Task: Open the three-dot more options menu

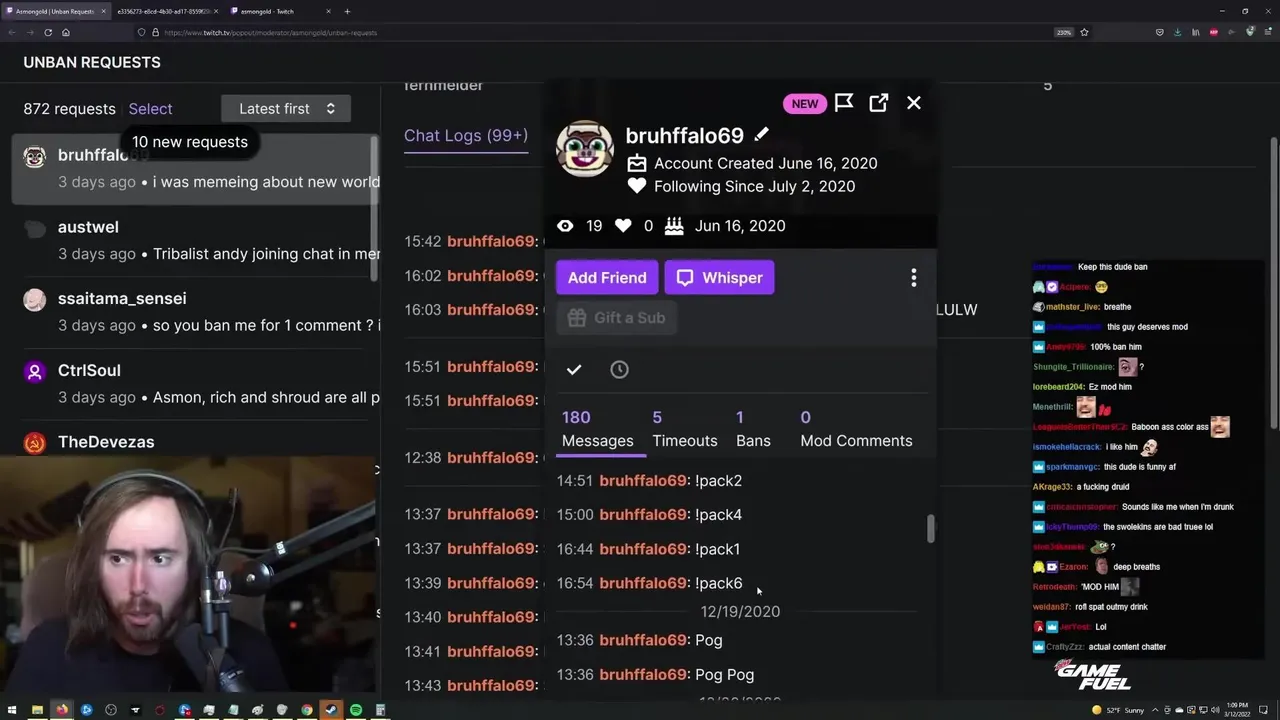Action: pyautogui.click(x=913, y=278)
